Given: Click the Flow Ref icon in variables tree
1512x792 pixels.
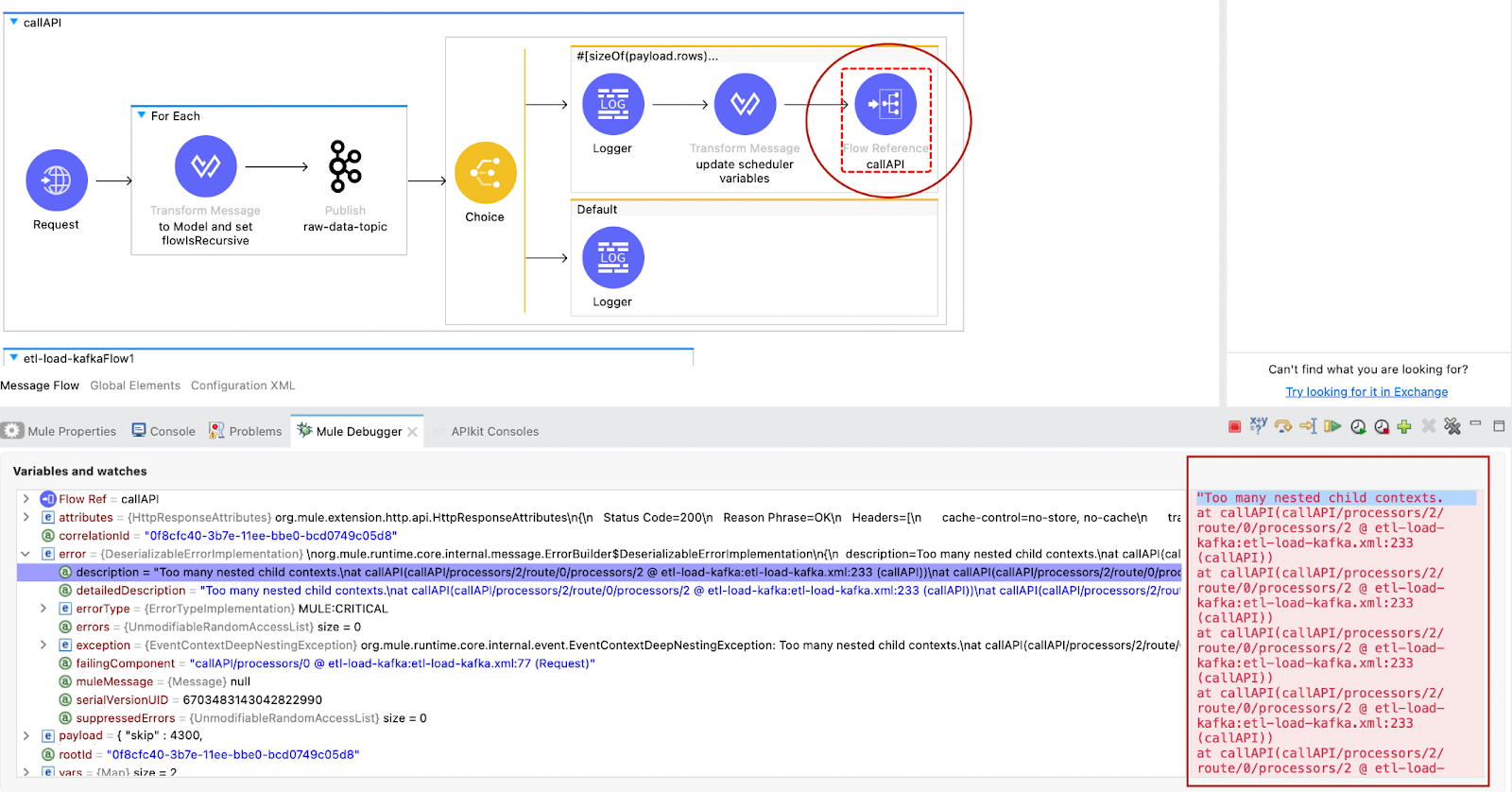Looking at the screenshot, I should [x=48, y=499].
